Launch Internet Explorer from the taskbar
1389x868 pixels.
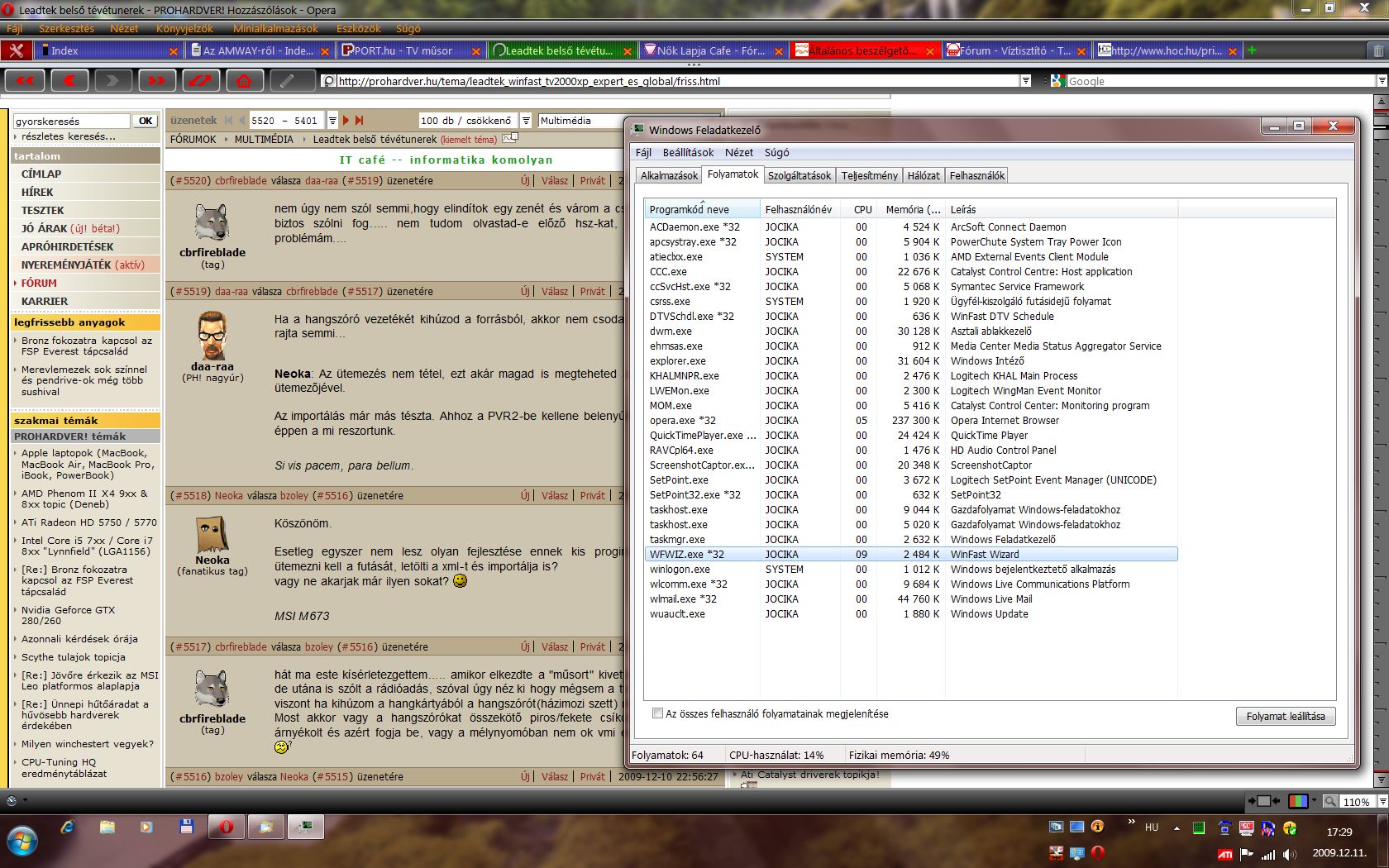pos(68,827)
